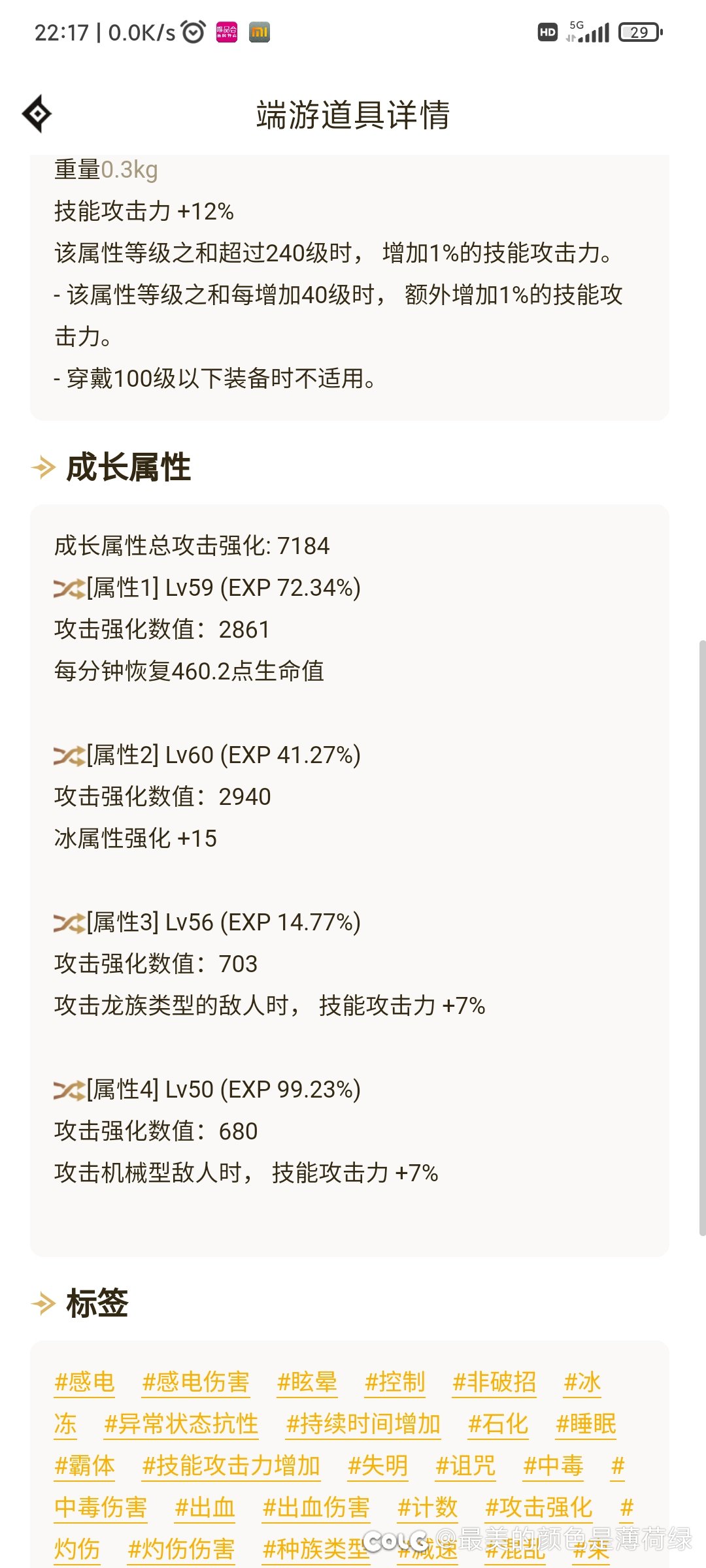This screenshot has width=706, height=1568.
Task: Tap the battery indicator in status bar
Action: 641,32
